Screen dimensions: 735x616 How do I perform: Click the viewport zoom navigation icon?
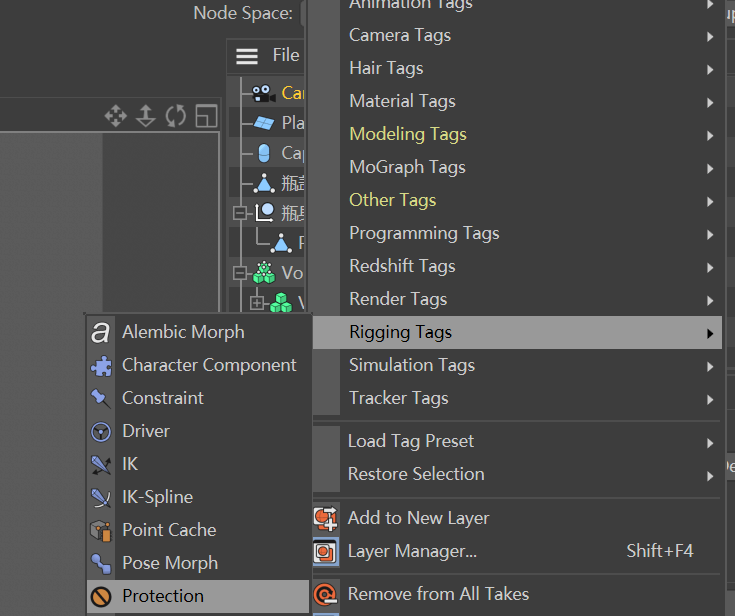(146, 116)
